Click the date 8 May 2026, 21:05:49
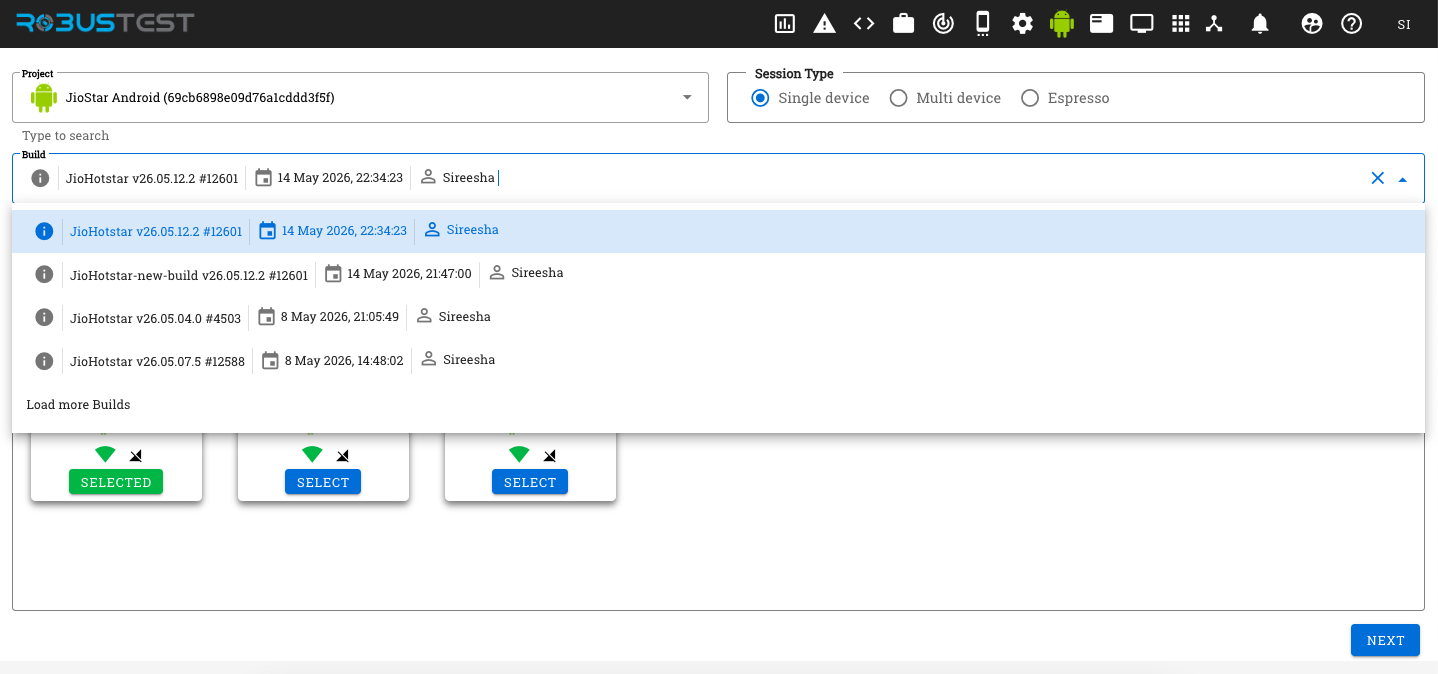This screenshot has height=674, width=1438. coord(339,317)
